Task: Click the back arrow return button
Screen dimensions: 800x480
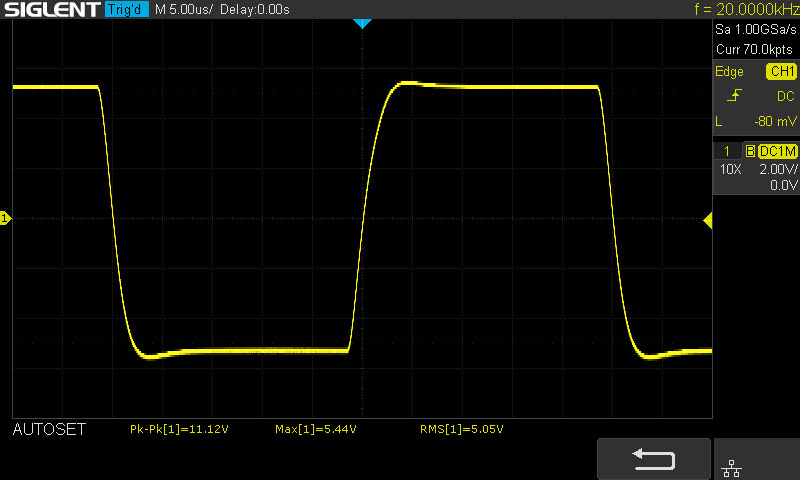Action: coord(654,459)
